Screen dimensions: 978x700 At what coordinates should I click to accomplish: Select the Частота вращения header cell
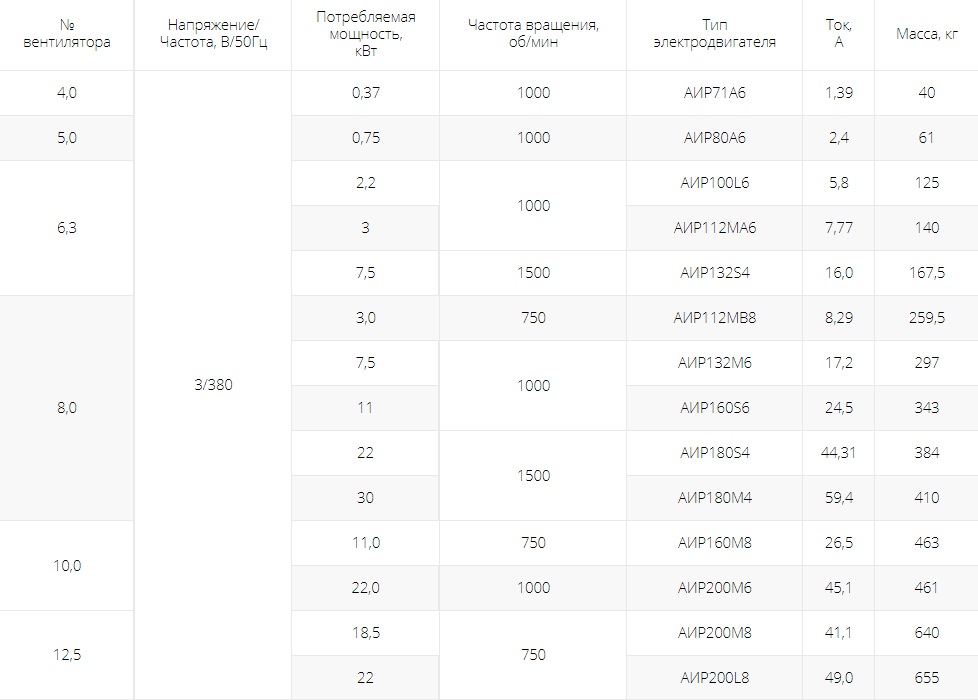point(533,34)
